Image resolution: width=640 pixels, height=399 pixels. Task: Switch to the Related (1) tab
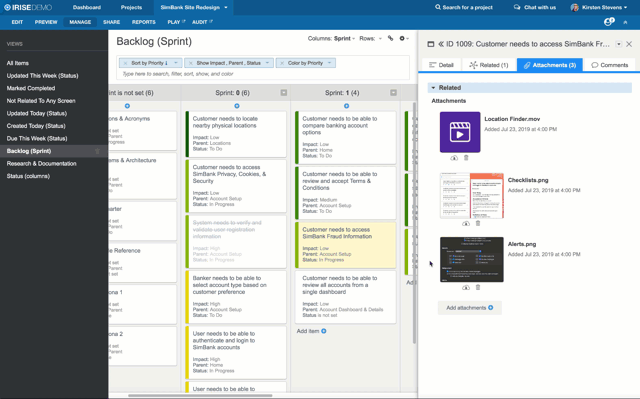[x=489, y=65]
